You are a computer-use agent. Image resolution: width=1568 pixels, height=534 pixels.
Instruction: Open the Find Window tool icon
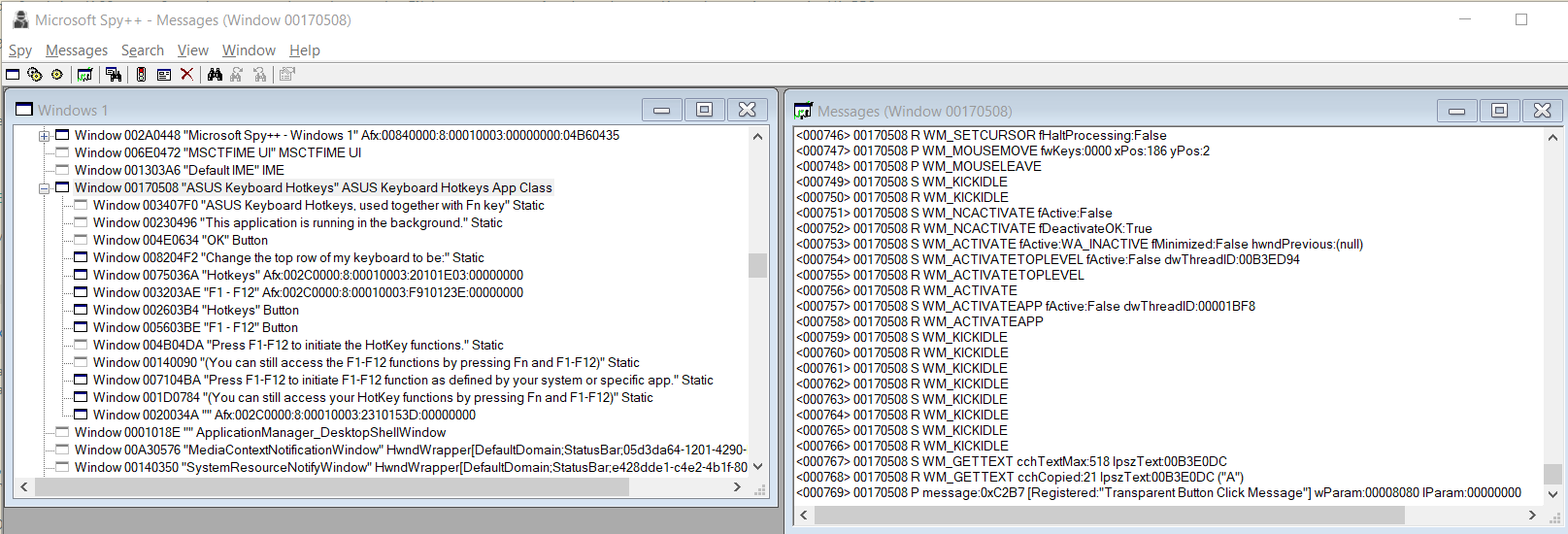(x=114, y=75)
